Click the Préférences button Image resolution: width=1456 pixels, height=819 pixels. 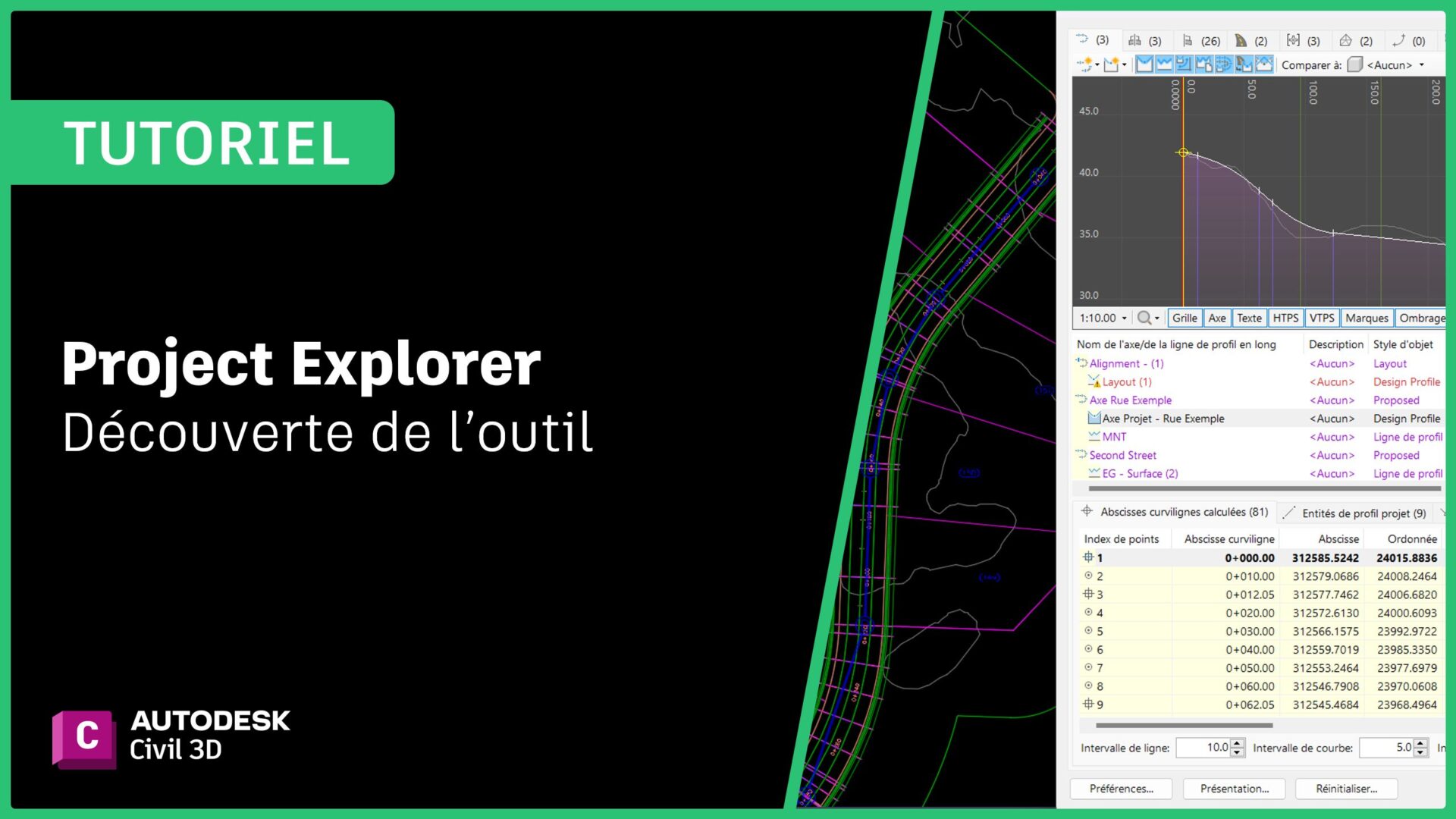[1120, 788]
